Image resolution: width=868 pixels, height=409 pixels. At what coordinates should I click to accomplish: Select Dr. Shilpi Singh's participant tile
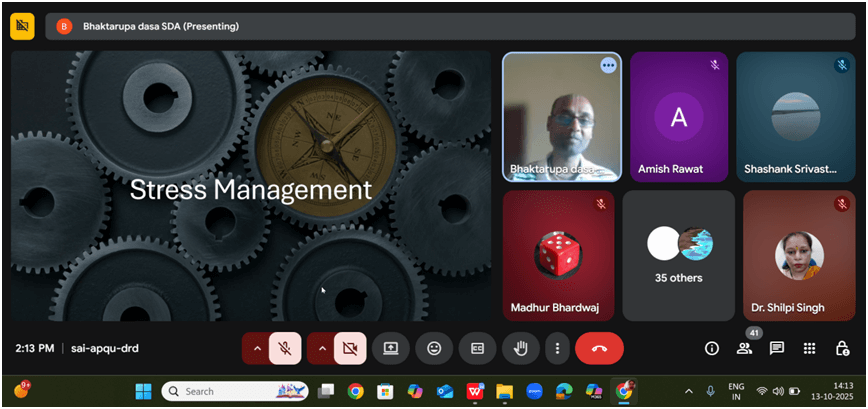coord(799,255)
